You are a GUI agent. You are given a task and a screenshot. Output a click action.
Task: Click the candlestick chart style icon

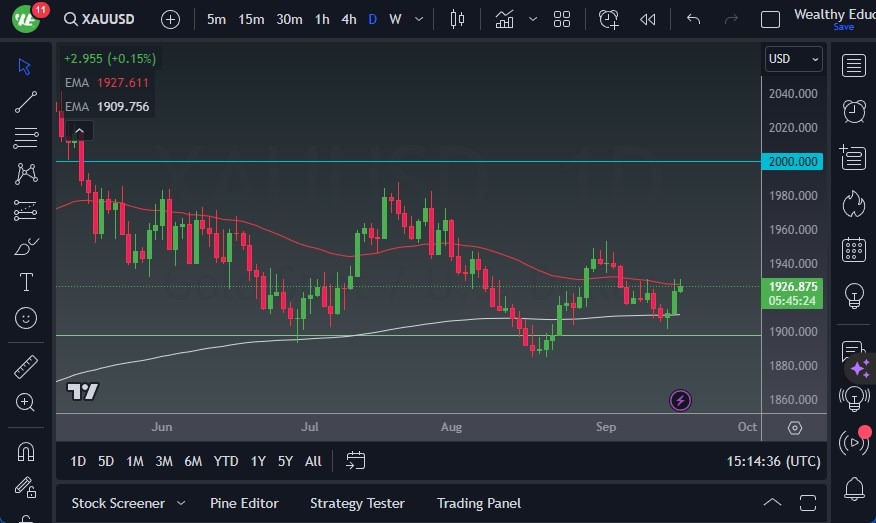point(458,19)
